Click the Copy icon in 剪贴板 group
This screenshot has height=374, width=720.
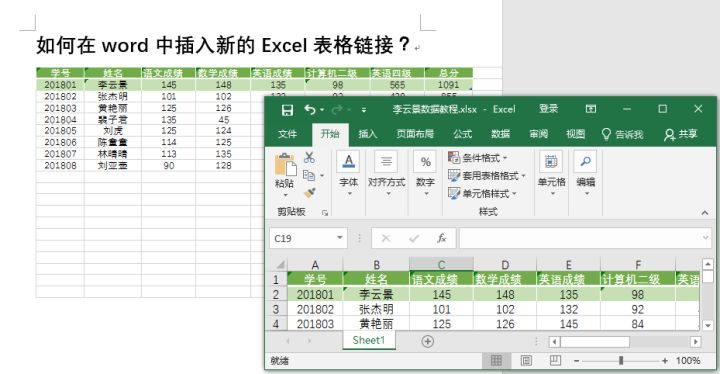coord(309,175)
